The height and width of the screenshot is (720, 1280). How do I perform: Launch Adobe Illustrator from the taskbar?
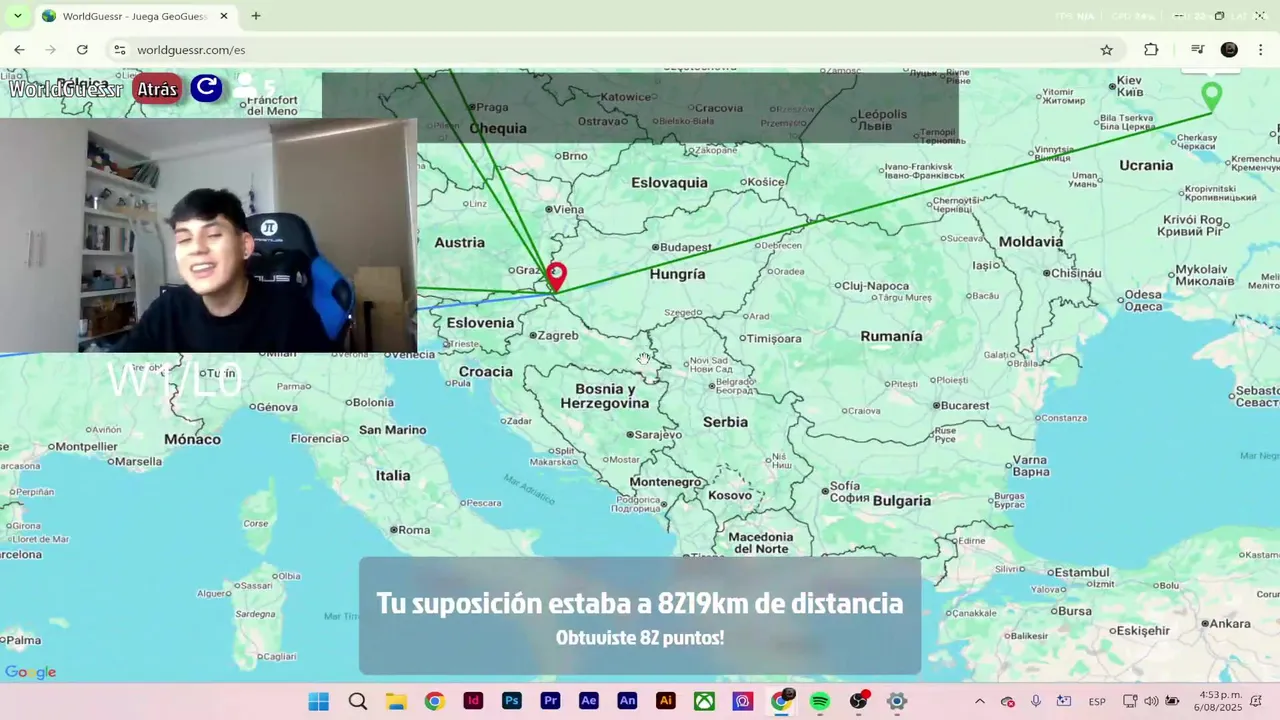click(666, 701)
